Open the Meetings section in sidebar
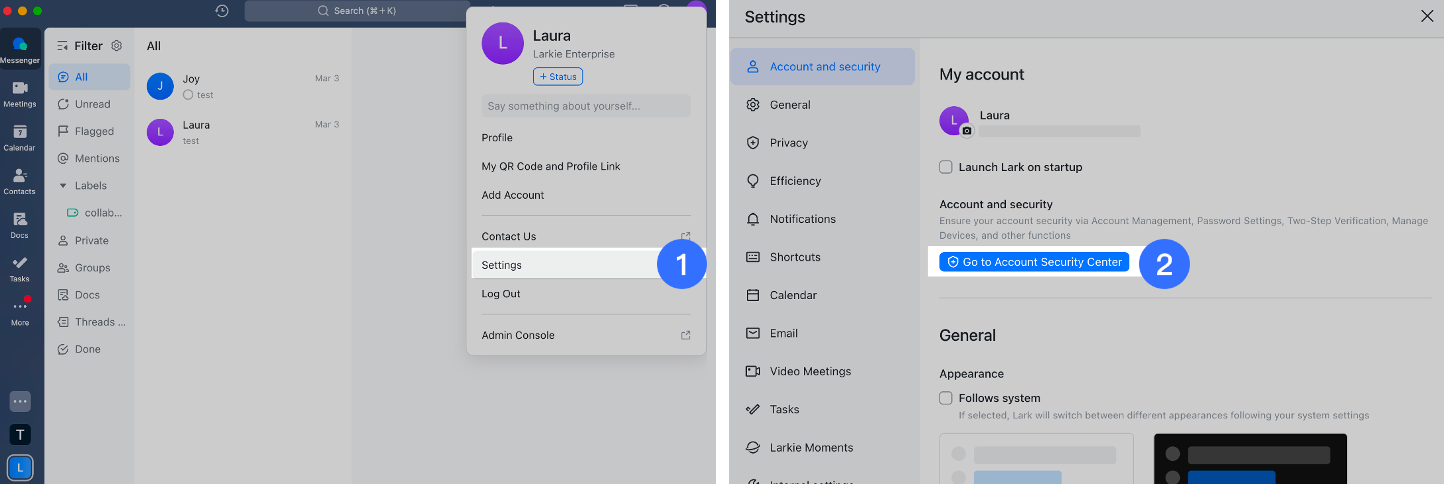The height and width of the screenshot is (484, 1444). click(20, 93)
